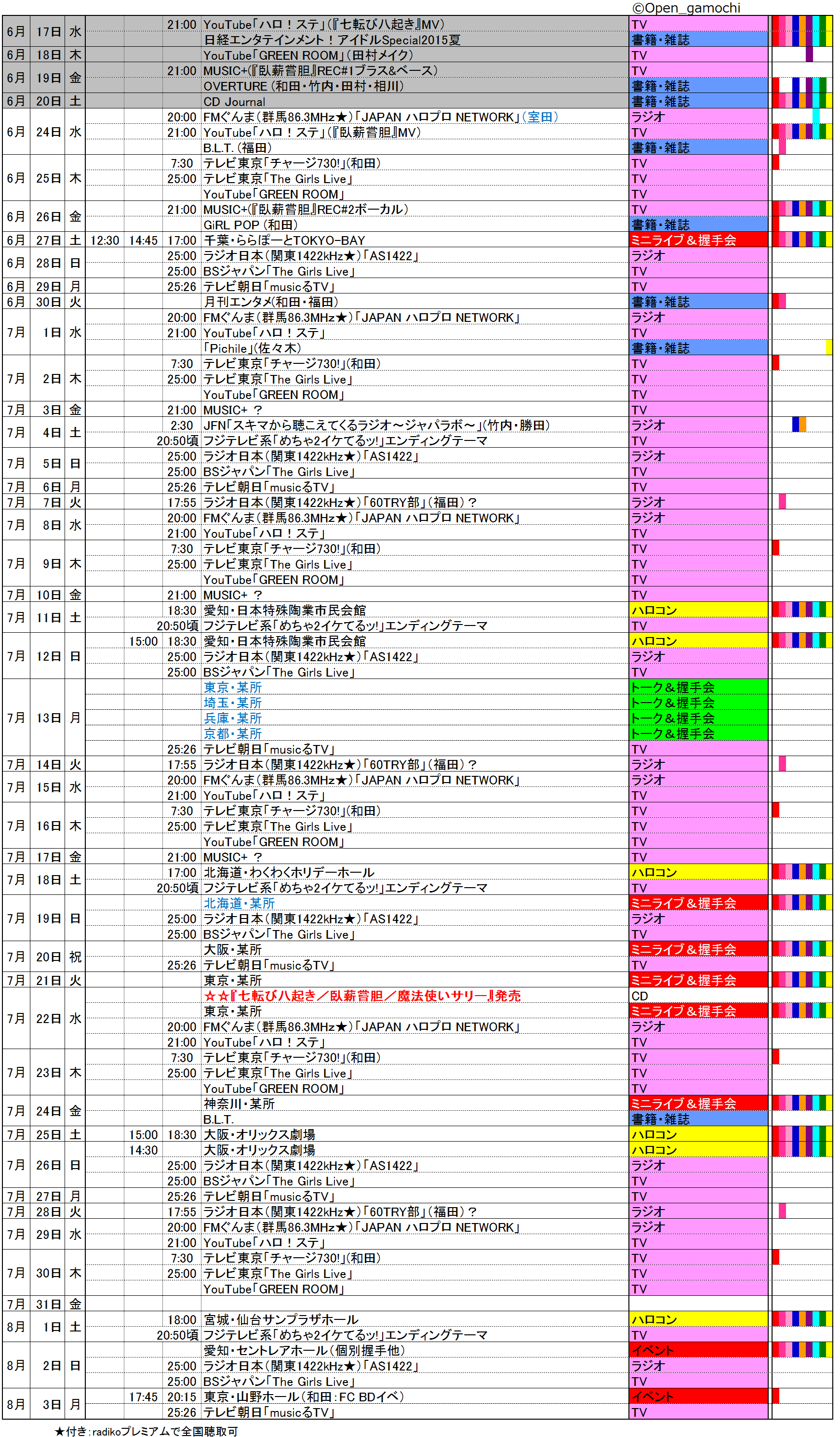Click cyan member marker in 室田 row
The height and width of the screenshot is (1437, 840).
[816, 116]
